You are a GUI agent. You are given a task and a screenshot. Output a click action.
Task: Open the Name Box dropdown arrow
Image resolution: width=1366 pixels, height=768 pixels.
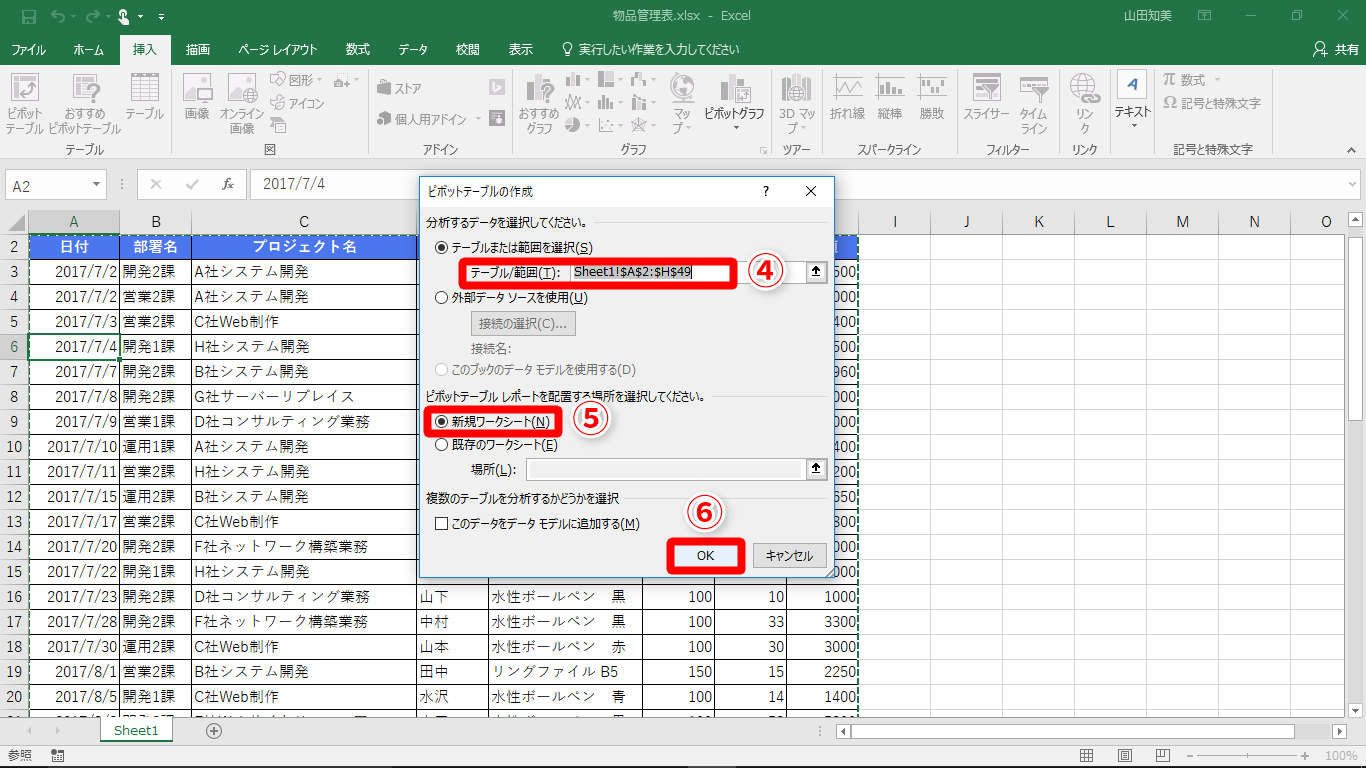point(97,185)
